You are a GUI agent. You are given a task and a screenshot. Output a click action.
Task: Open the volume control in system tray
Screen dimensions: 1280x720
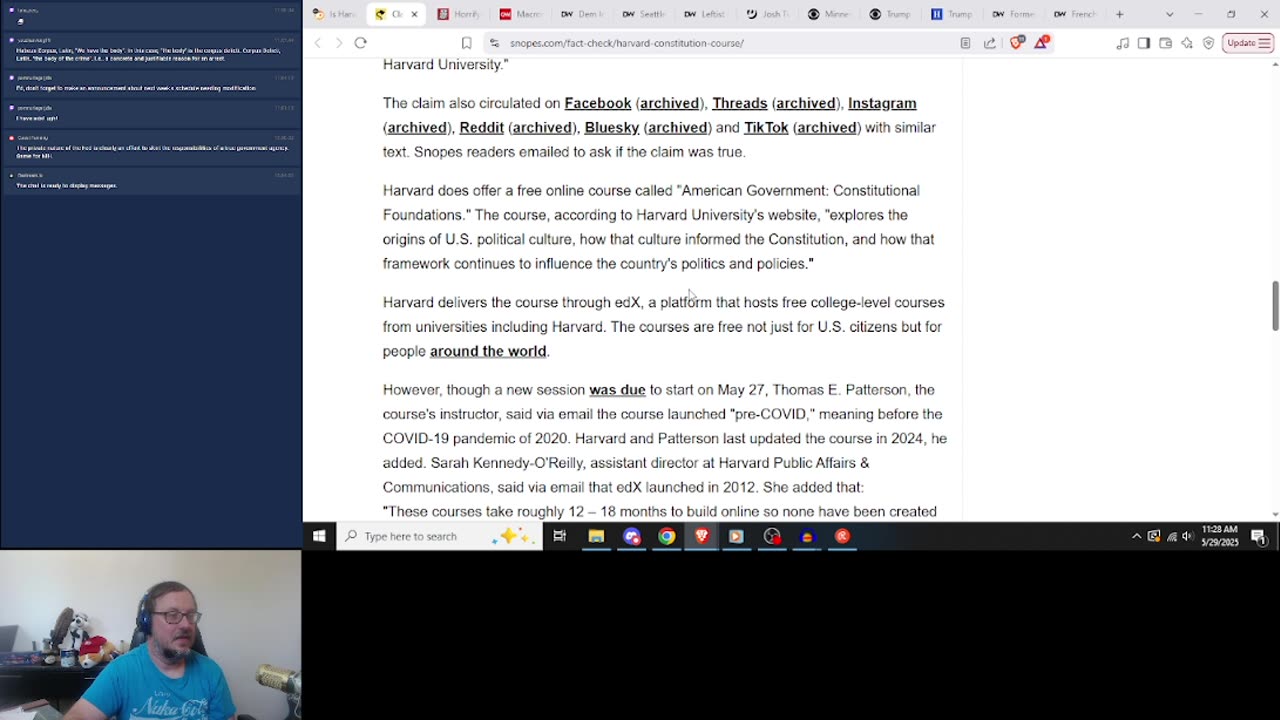point(1188,536)
